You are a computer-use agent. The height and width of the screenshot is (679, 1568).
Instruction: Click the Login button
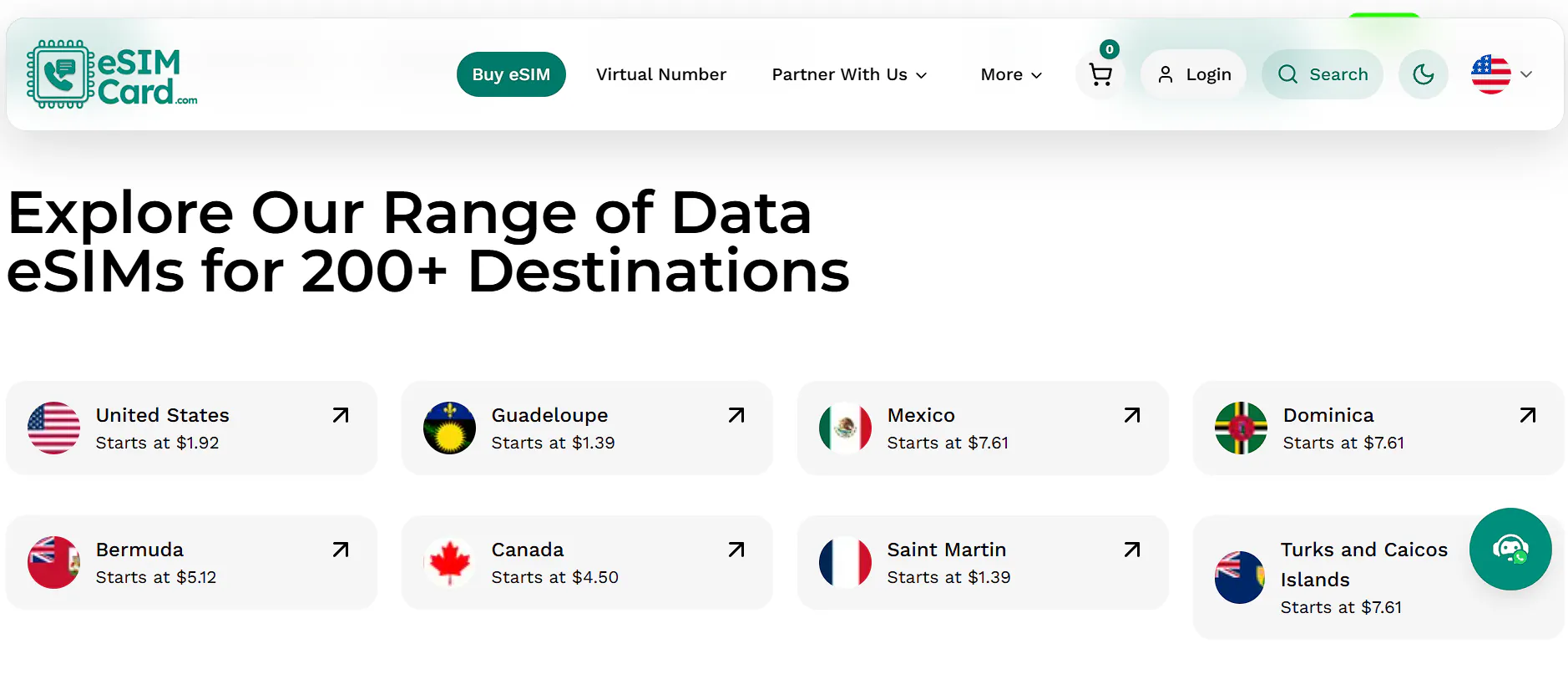(1194, 74)
